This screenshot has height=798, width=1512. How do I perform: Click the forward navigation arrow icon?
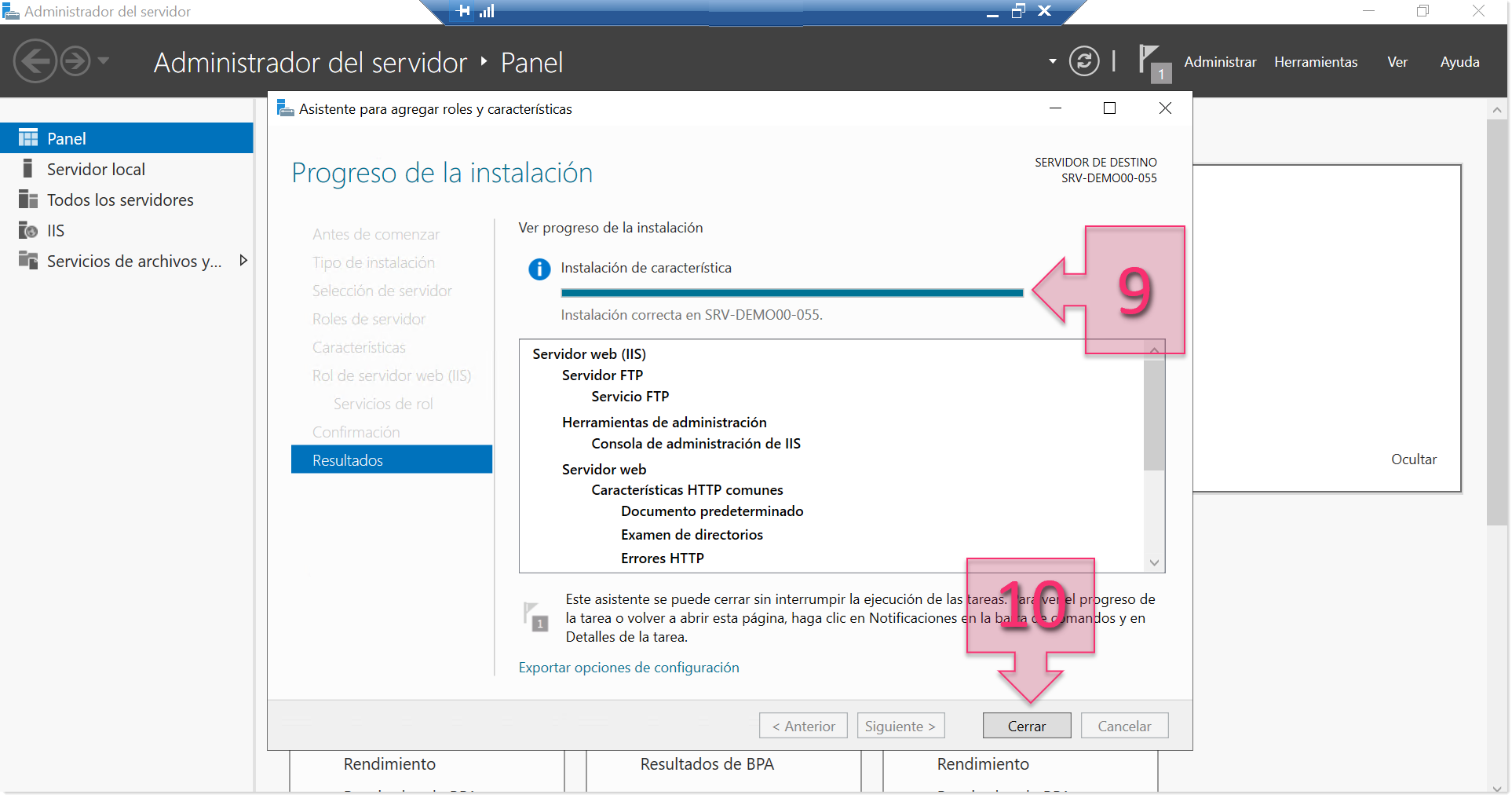tap(75, 61)
